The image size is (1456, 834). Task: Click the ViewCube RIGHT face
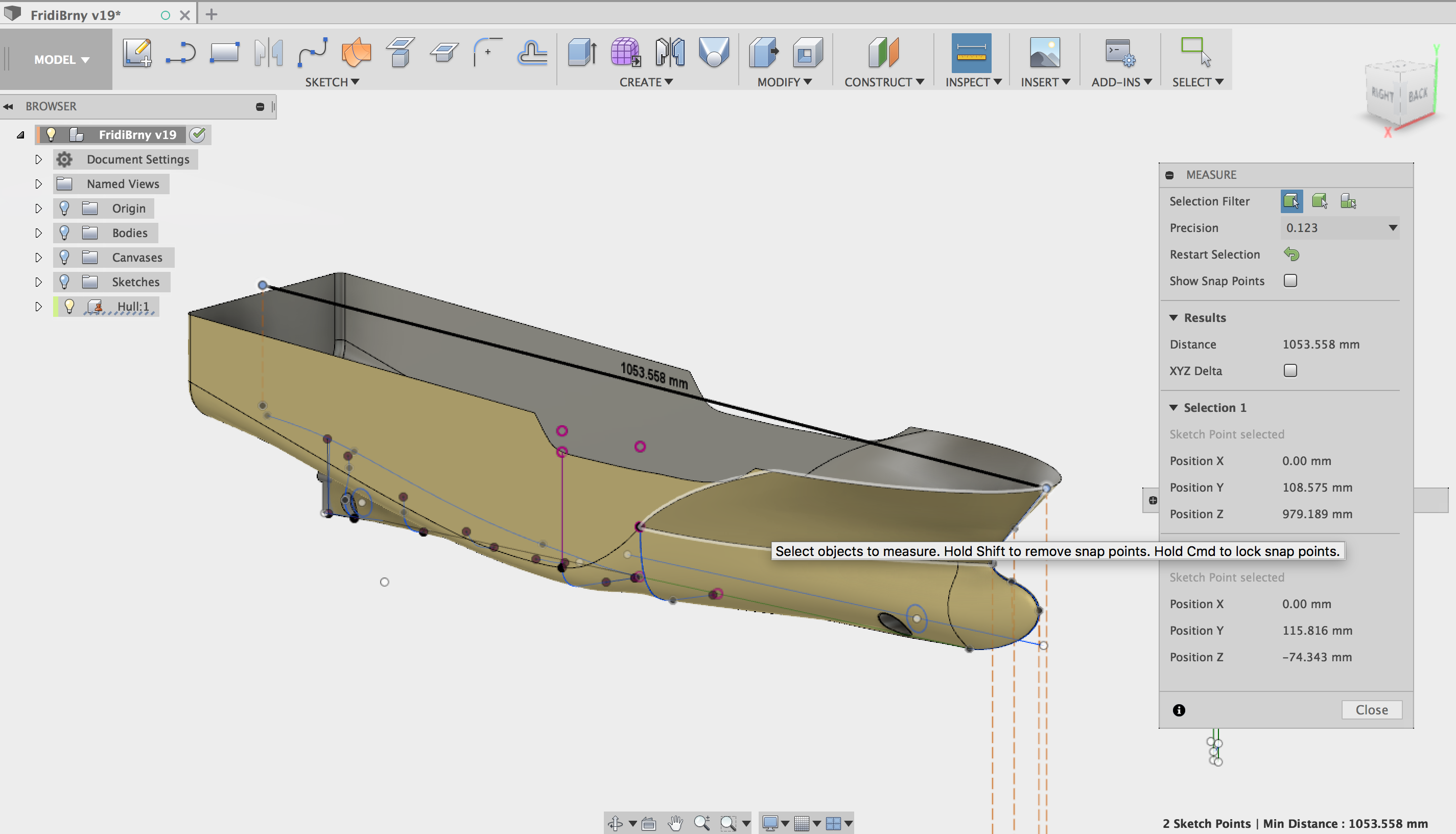[x=1381, y=95]
